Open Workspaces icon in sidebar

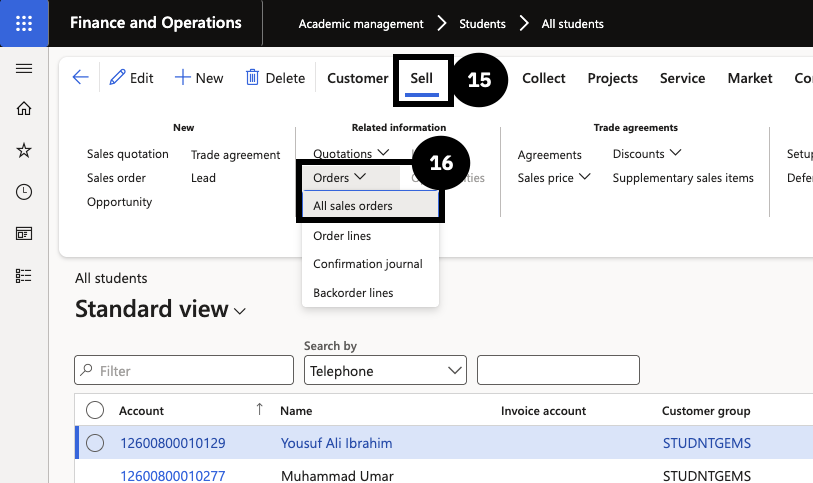24,234
